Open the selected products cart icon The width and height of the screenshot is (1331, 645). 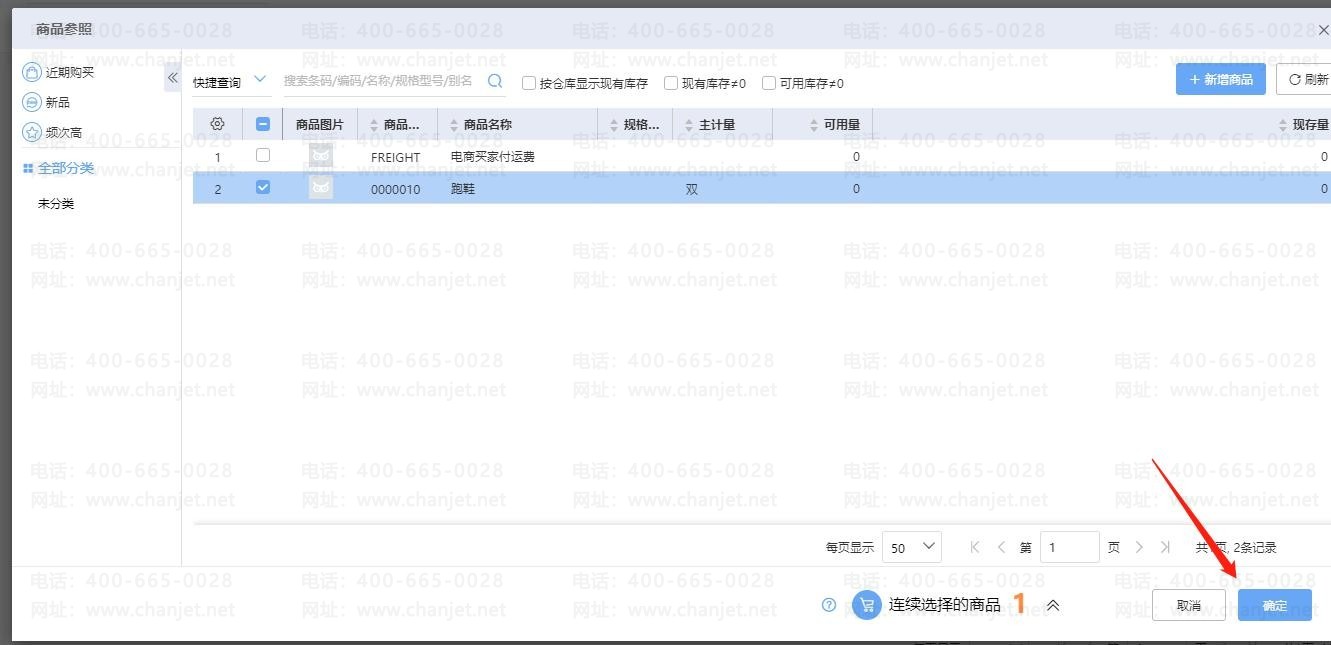pyautogui.click(x=866, y=605)
